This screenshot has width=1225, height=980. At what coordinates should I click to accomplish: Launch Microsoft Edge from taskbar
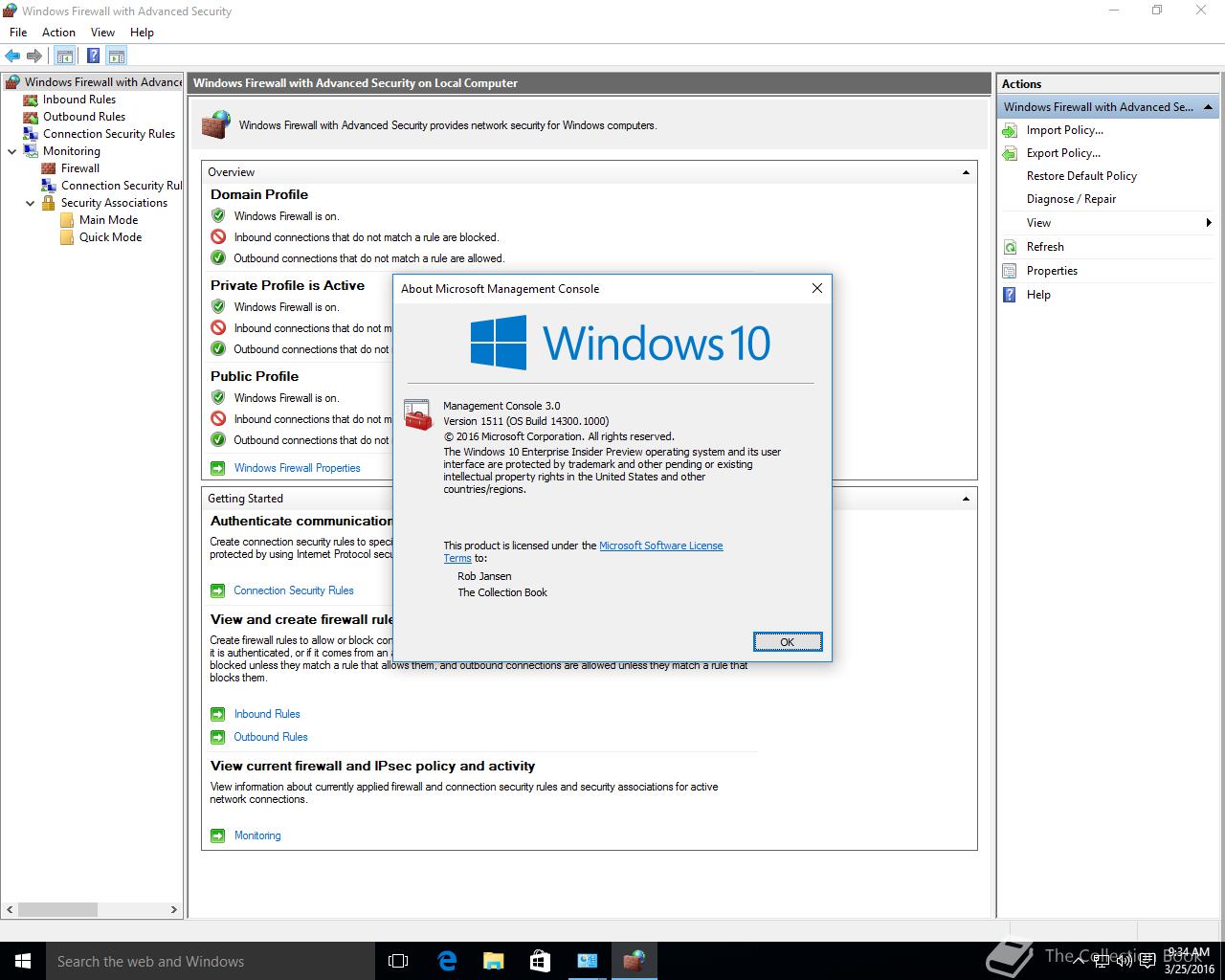447,961
